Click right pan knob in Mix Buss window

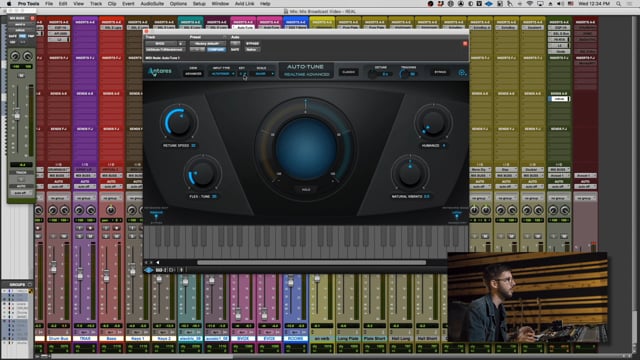click(x=28, y=56)
